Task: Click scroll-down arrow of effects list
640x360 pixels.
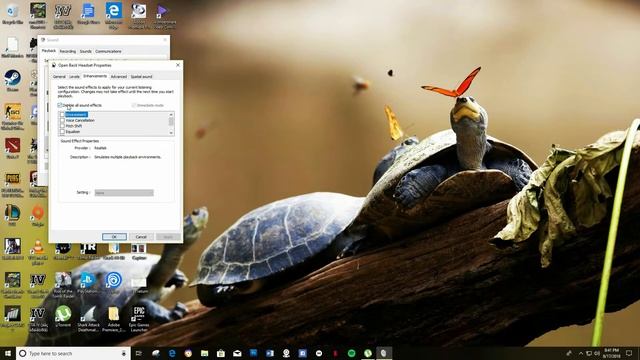Action: 171,133
